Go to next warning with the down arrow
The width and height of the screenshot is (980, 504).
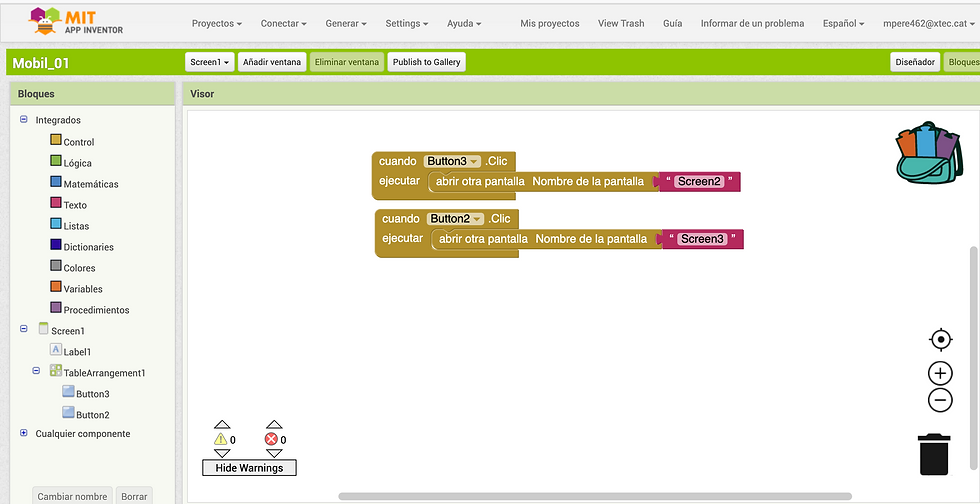click(x=222, y=453)
